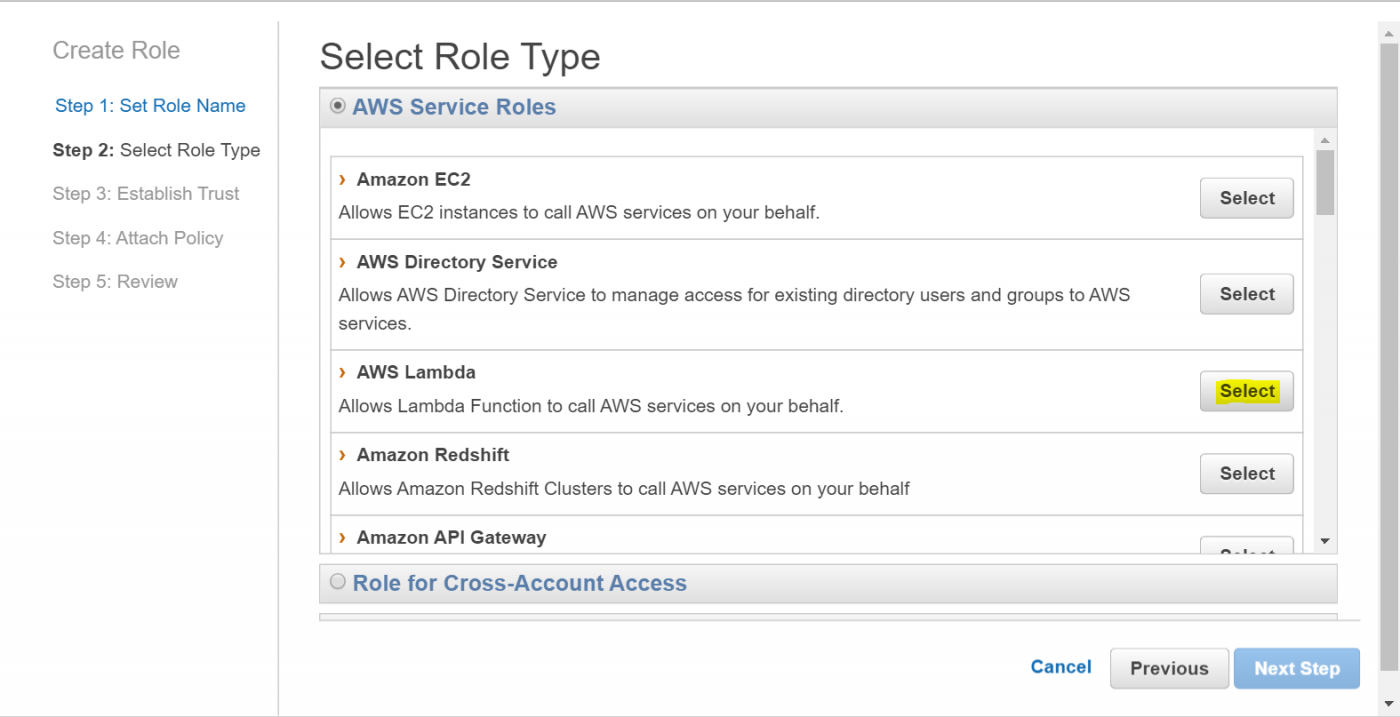Expand the AWS Directory Service chevron
Viewport: 1400px width, 717px height.
coord(343,262)
